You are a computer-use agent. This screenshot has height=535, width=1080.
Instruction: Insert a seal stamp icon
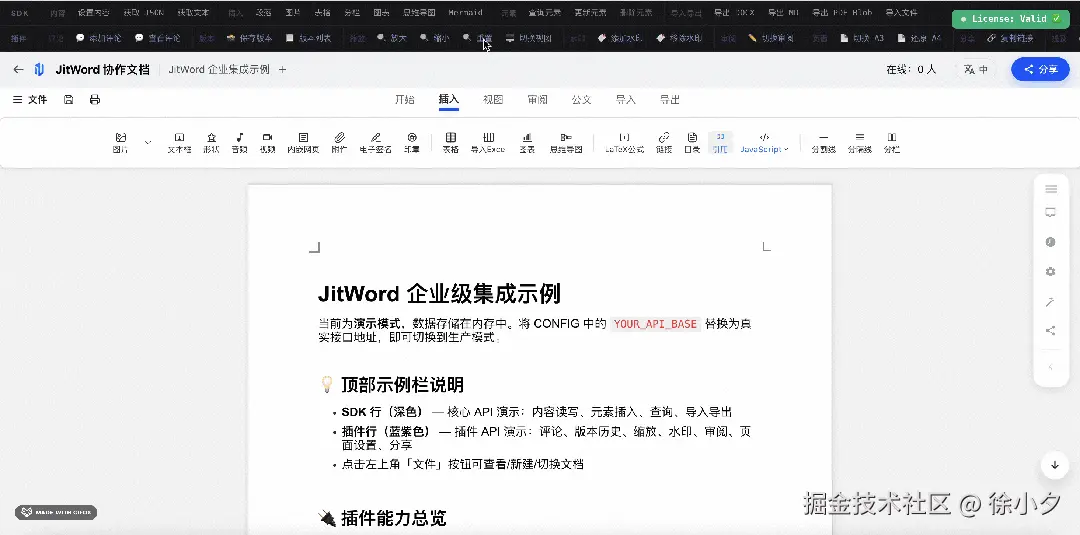pos(412,143)
